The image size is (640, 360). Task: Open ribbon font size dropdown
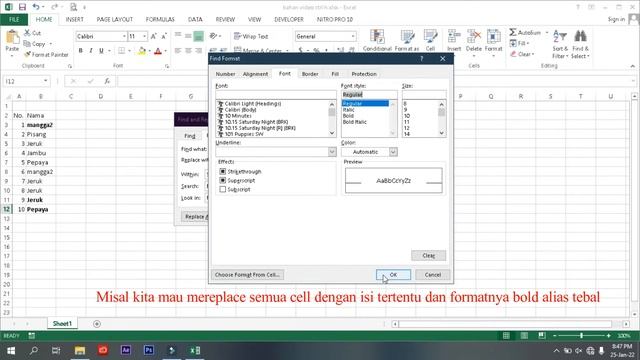144,36
